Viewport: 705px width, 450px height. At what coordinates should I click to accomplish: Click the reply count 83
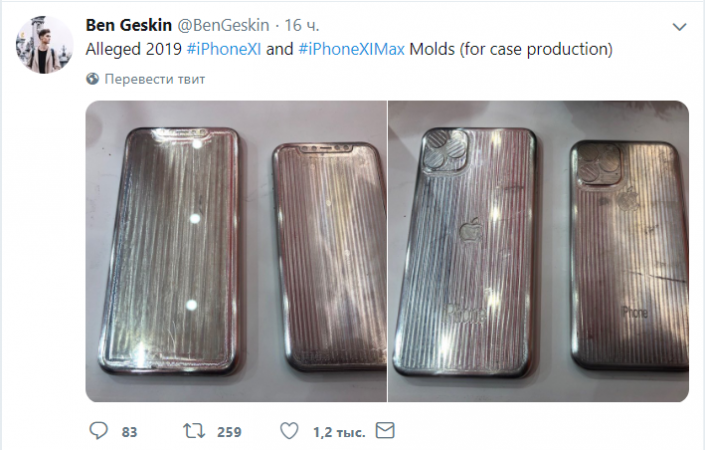click(x=128, y=432)
